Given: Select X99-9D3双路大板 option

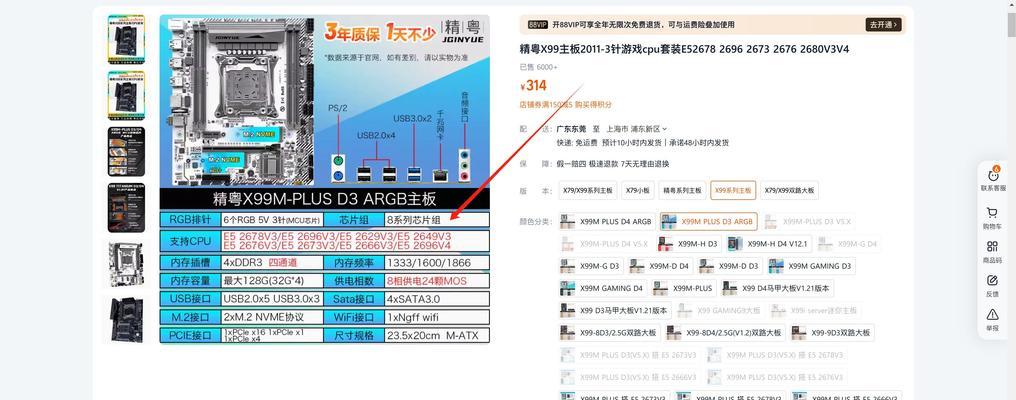Looking at the screenshot, I should point(832,333).
